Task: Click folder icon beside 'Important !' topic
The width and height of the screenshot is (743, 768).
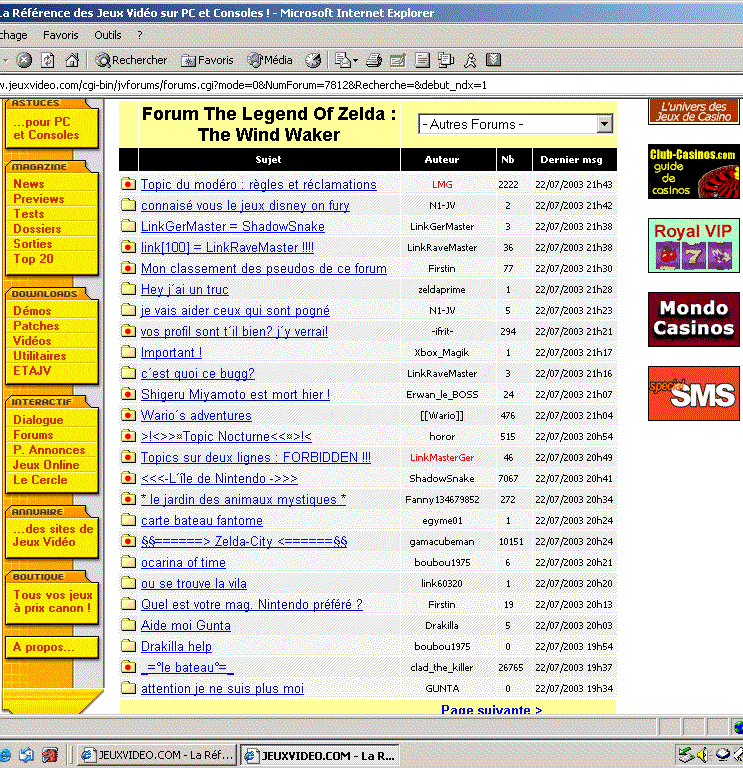Action: 128,352
